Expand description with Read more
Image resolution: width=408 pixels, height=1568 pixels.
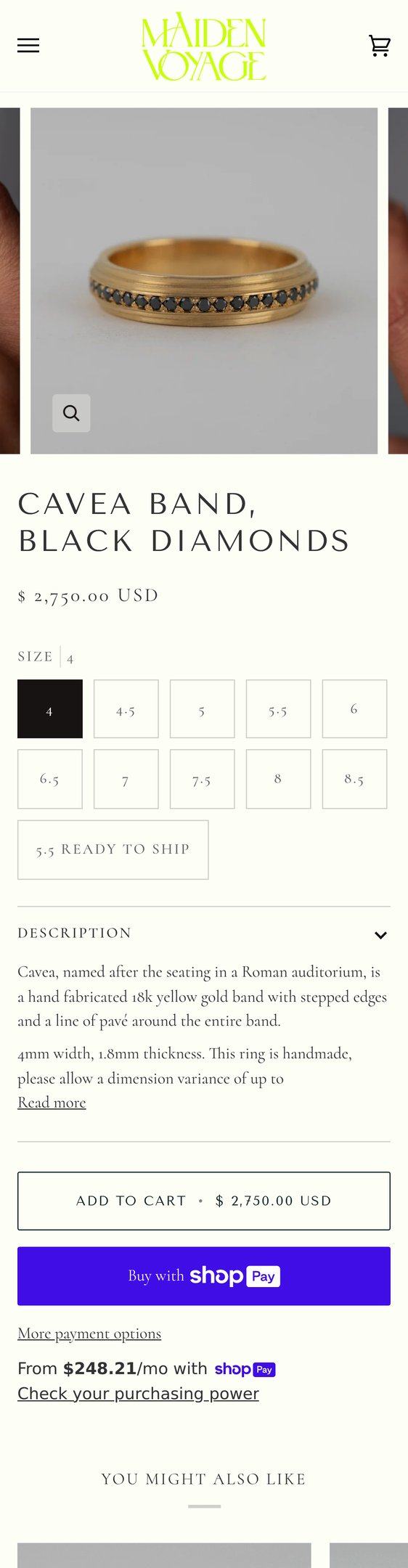tap(52, 1103)
